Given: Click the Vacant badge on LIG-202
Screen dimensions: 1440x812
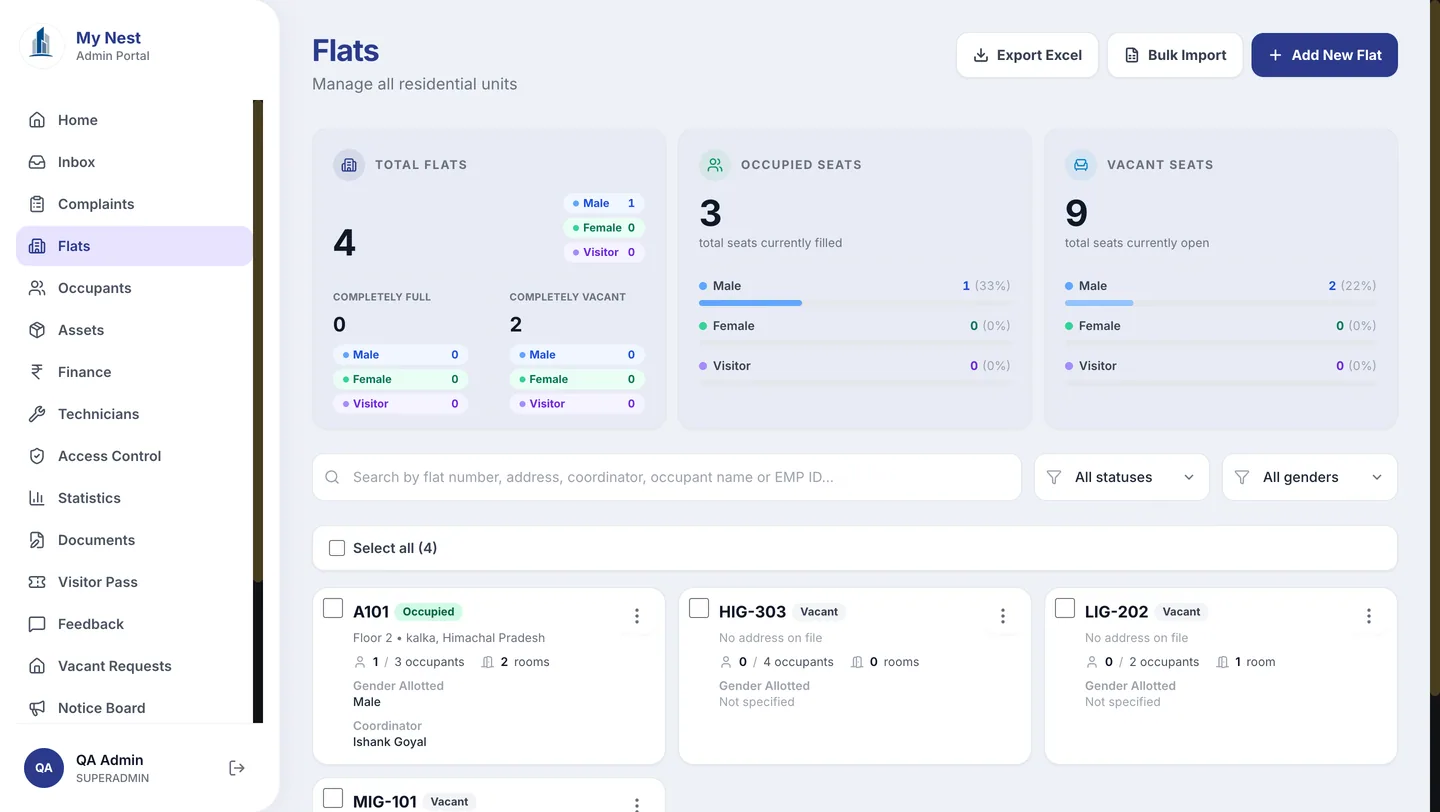Looking at the screenshot, I should pyautogui.click(x=1181, y=612).
